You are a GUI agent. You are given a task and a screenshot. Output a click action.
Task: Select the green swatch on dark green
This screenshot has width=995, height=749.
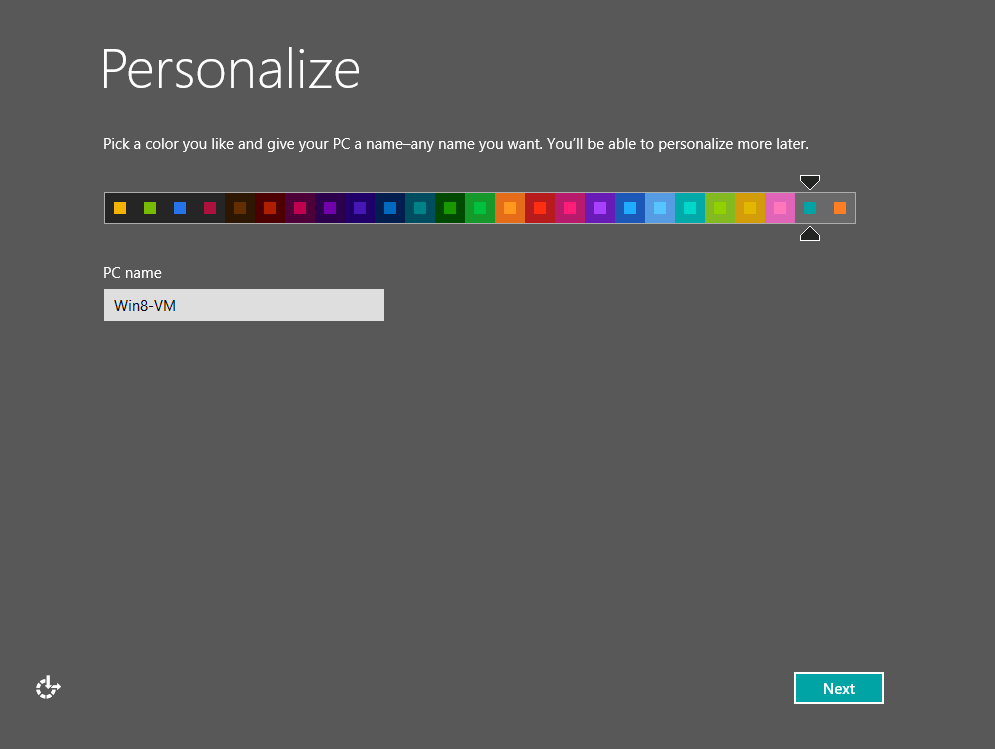click(450, 208)
